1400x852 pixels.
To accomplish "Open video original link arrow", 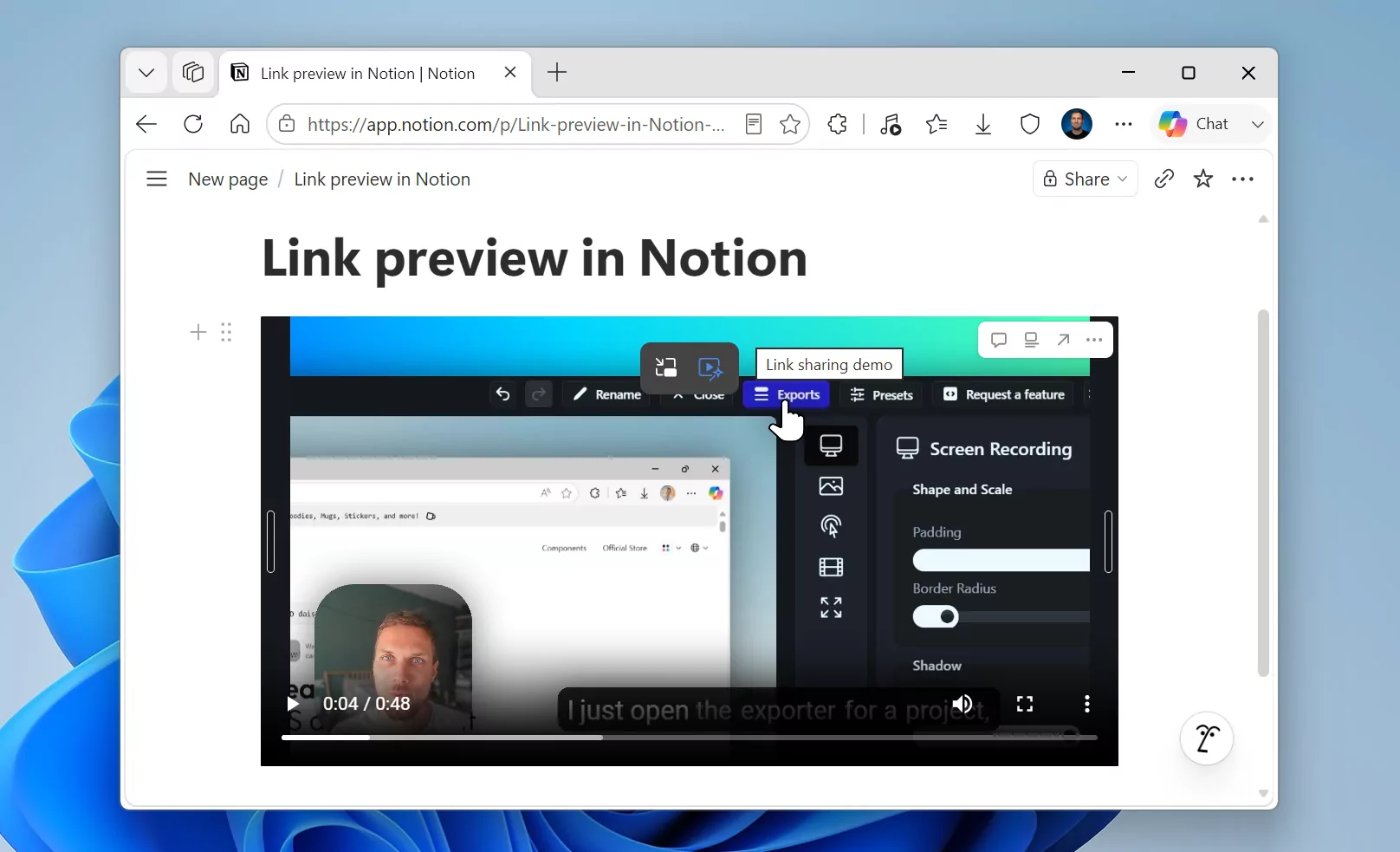I will [x=1063, y=340].
